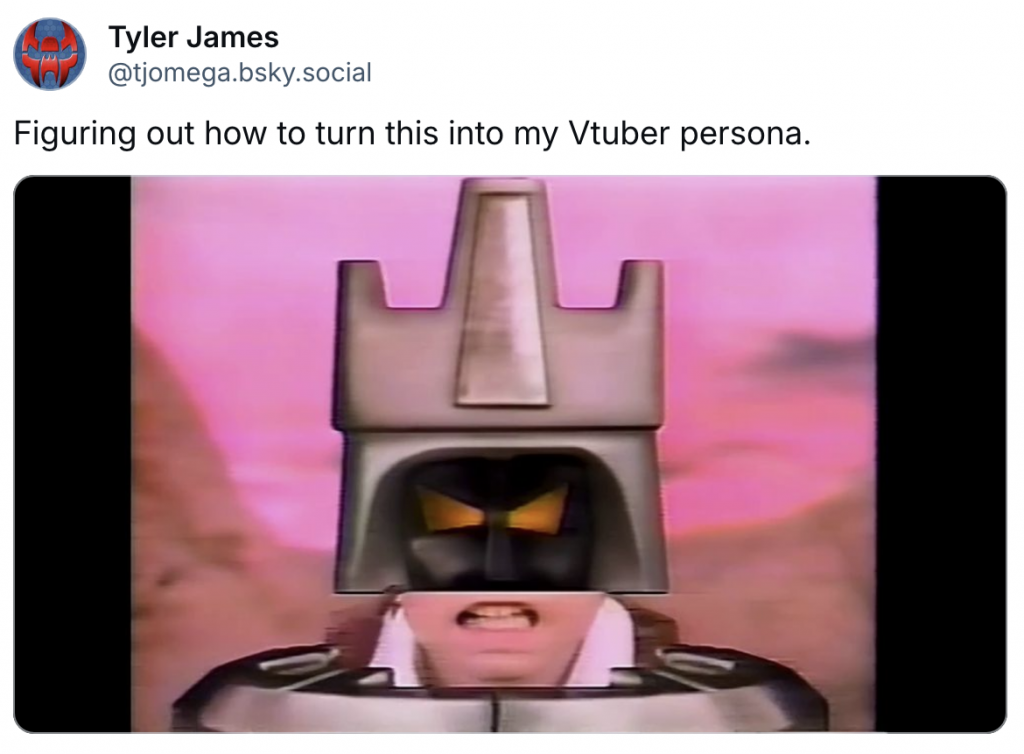Click the Tyler James display name
This screenshot has height=754, width=1024.
tap(193, 37)
